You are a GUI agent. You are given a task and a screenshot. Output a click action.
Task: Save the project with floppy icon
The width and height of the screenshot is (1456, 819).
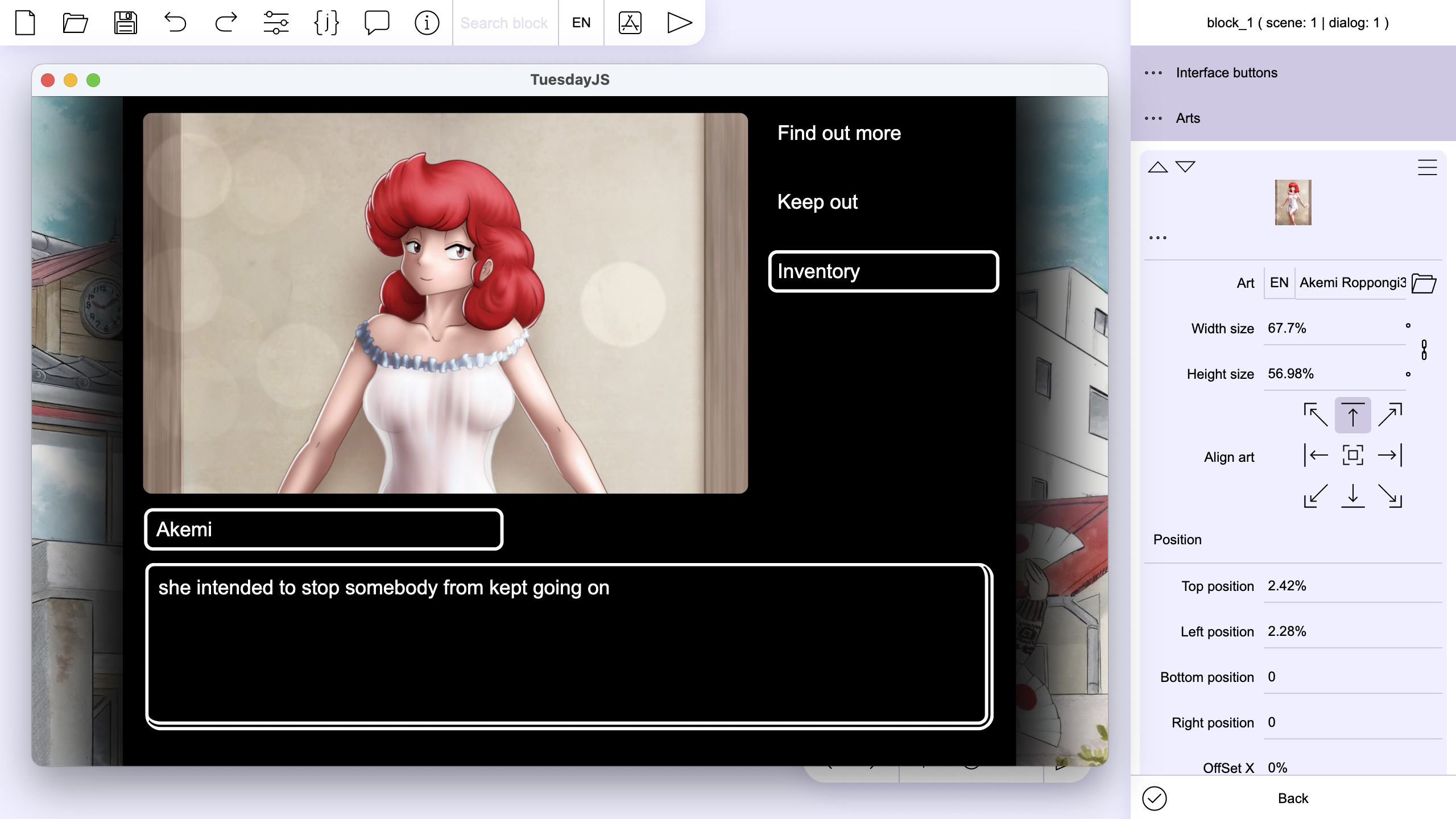tap(126, 23)
